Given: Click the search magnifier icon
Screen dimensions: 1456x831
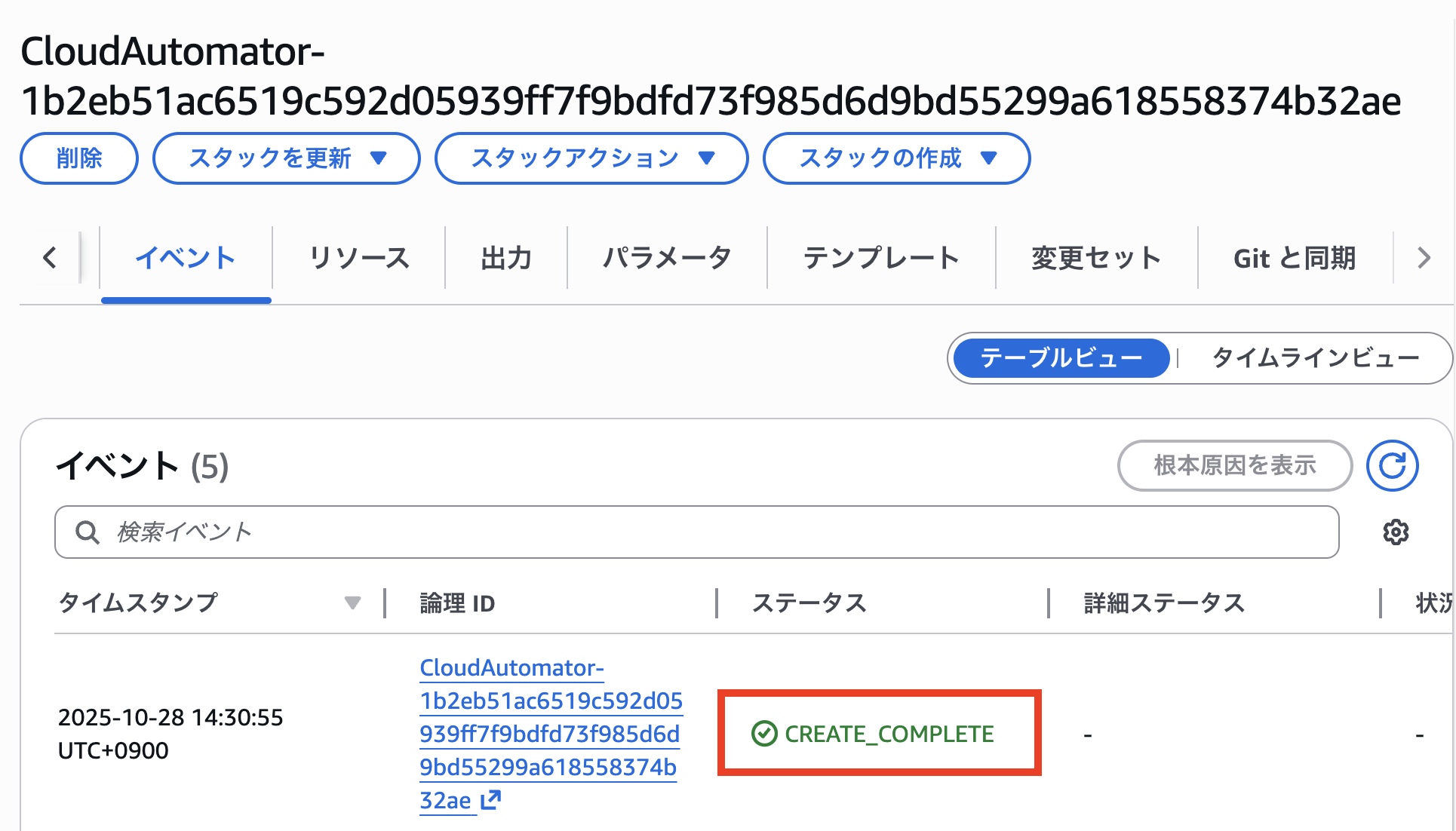Looking at the screenshot, I should tap(88, 532).
